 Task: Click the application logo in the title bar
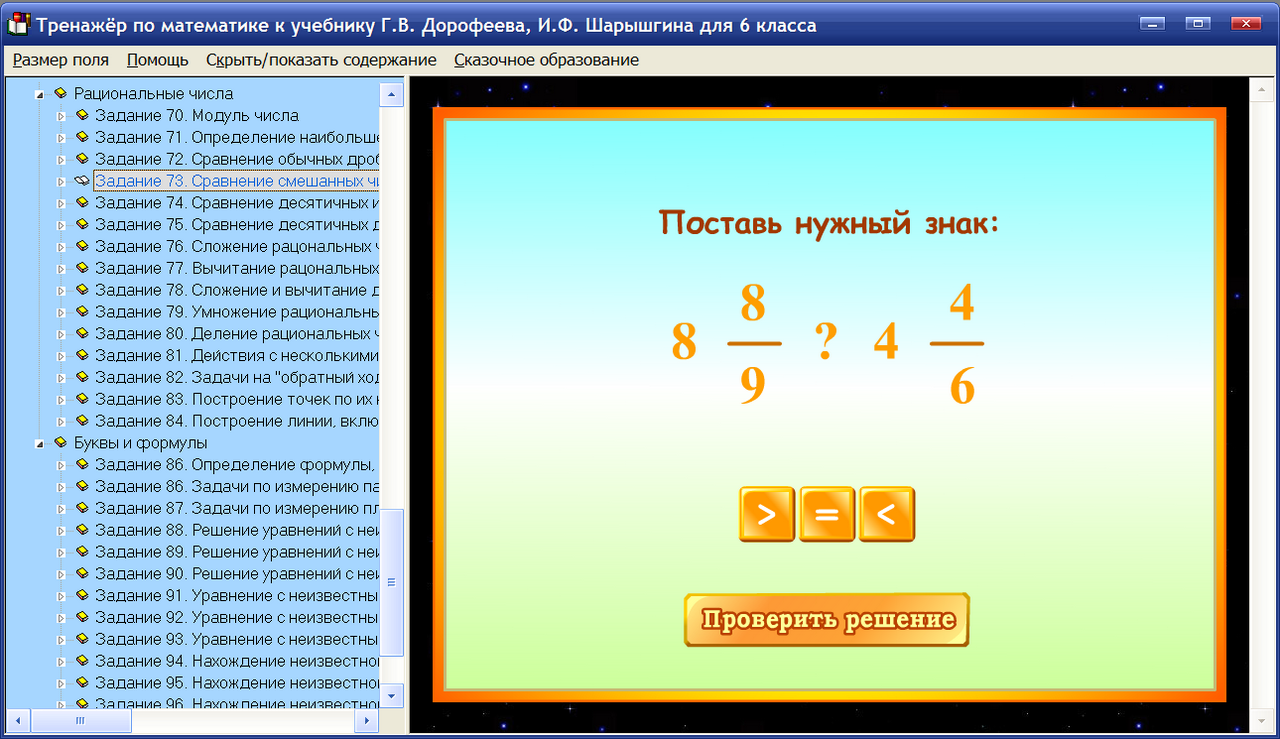16,22
